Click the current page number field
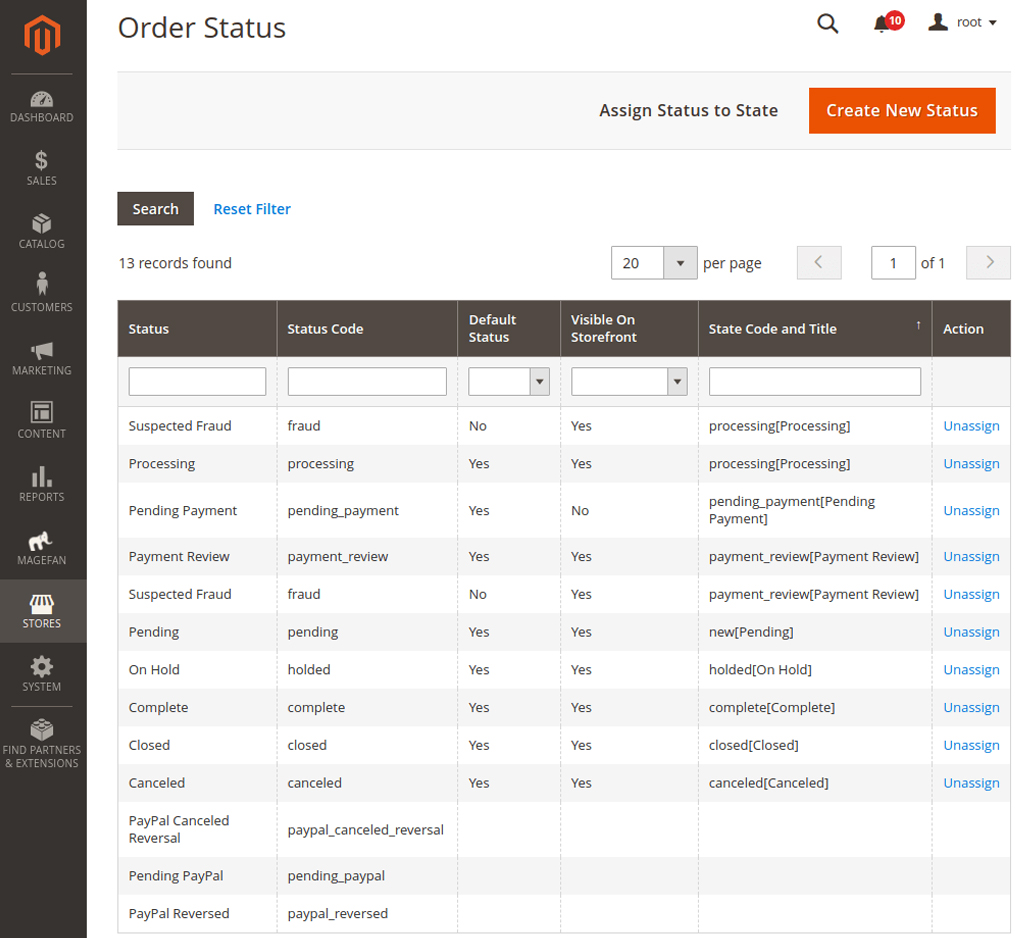The height and width of the screenshot is (938, 1015). (x=893, y=263)
